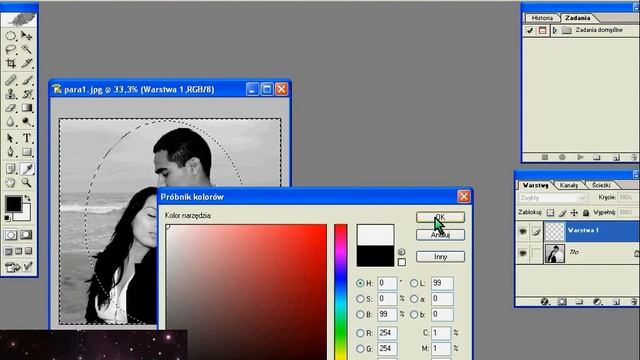This screenshot has height=360, width=640.
Task: Reset default foreground and background colors
Action: [7, 218]
